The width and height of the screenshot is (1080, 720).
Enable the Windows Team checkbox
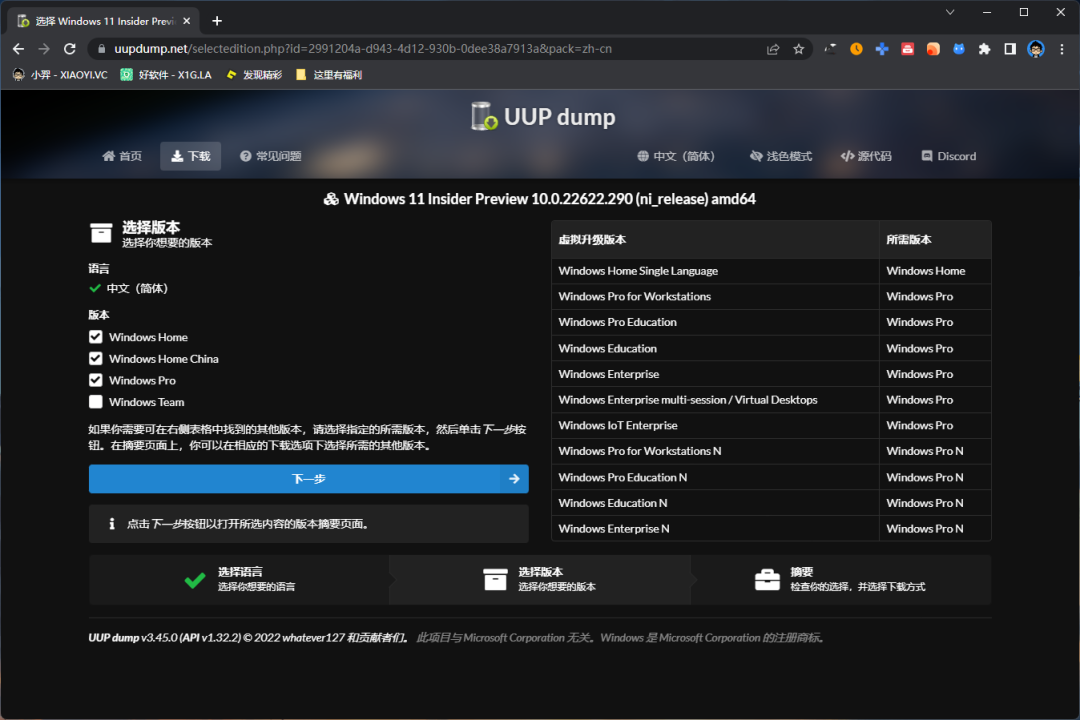(x=96, y=402)
